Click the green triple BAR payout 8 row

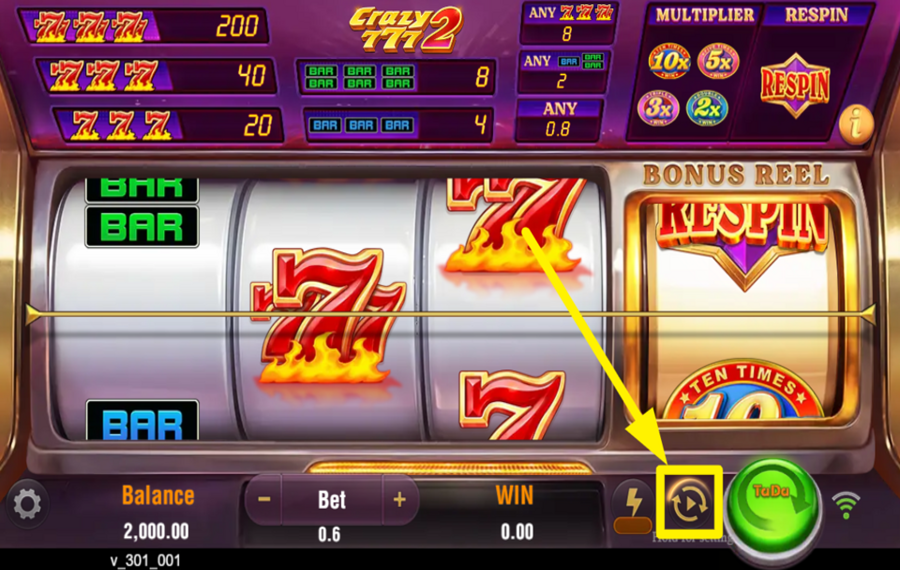pos(395,77)
